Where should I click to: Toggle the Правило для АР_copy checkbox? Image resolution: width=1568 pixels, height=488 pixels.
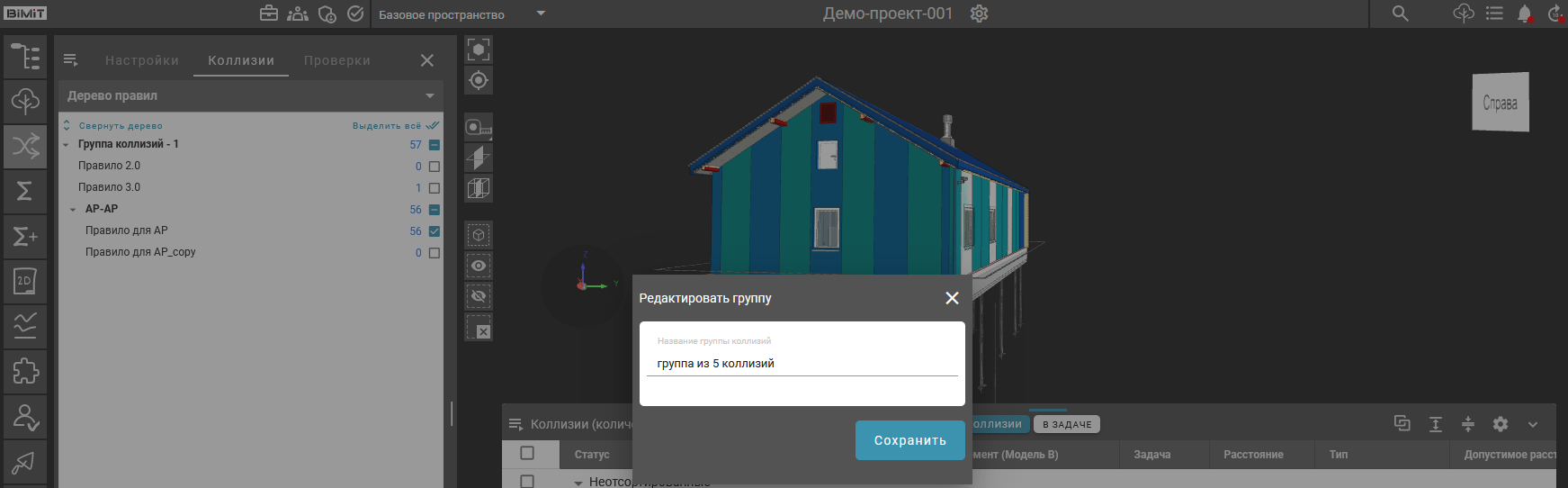coord(435,253)
